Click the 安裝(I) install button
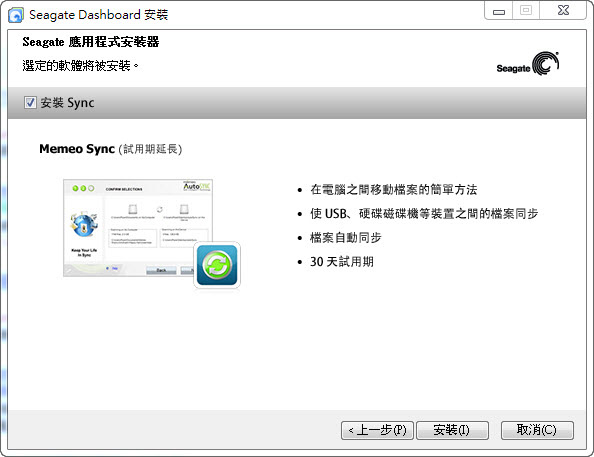This screenshot has height=457, width=594. point(452,430)
